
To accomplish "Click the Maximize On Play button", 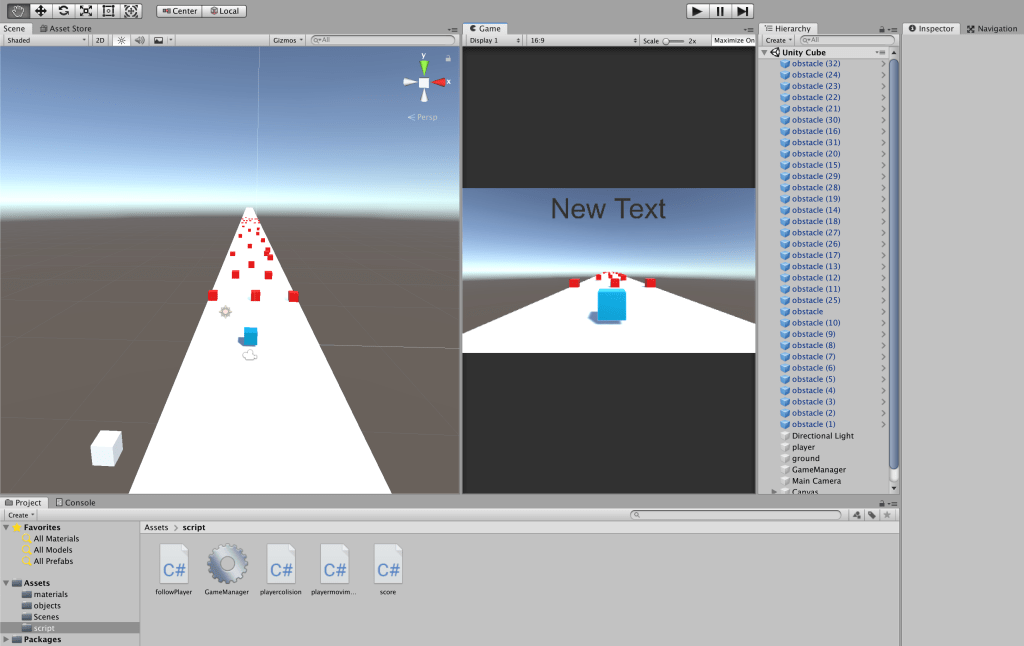I will pos(733,41).
